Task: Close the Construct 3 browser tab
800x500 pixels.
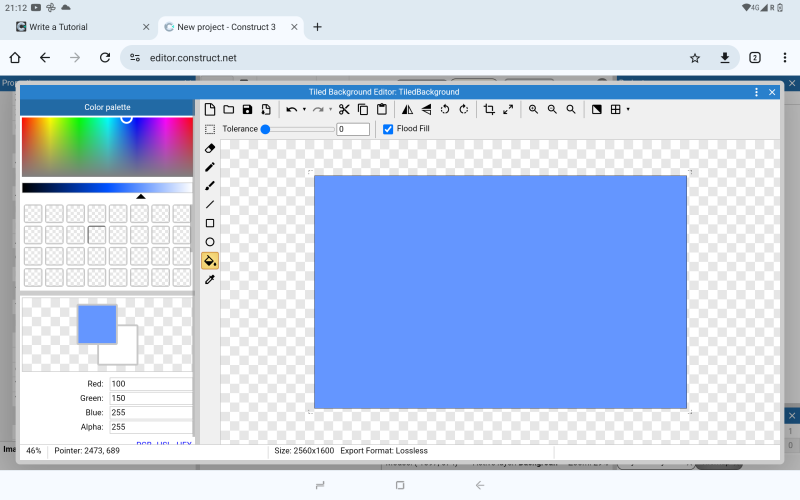Action: click(294, 27)
